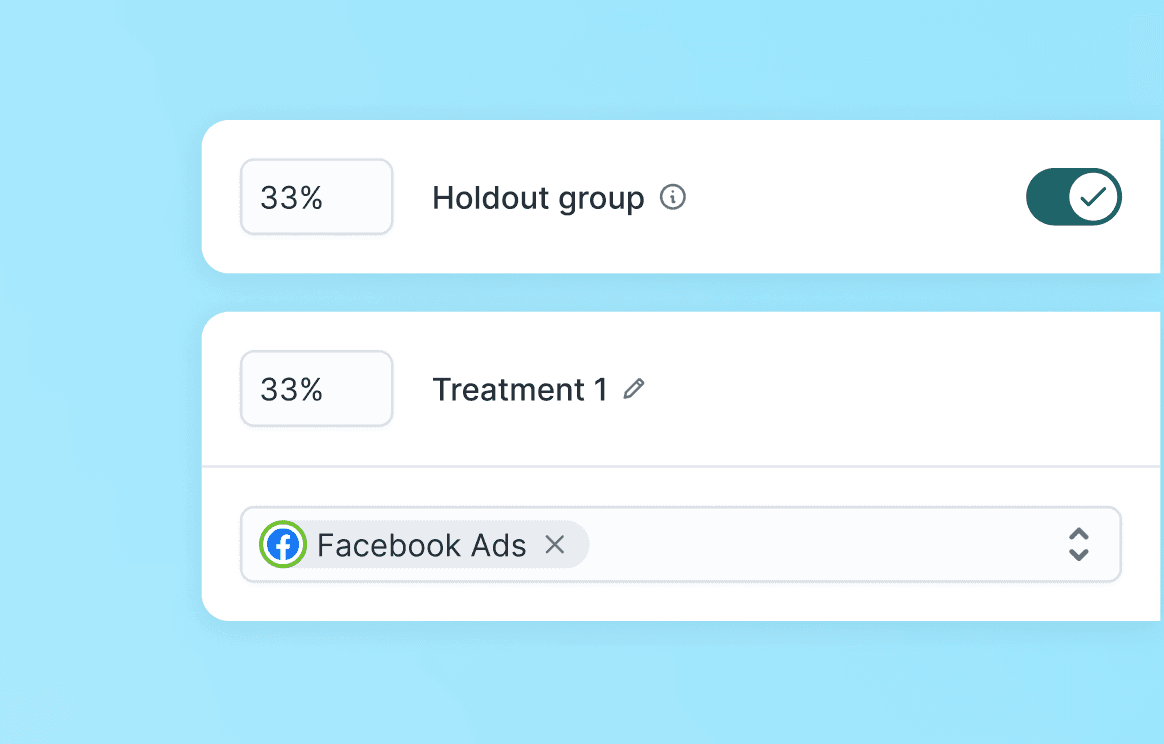
Task: Click the pencil icon to rename Treatment 1
Action: [x=633, y=389]
